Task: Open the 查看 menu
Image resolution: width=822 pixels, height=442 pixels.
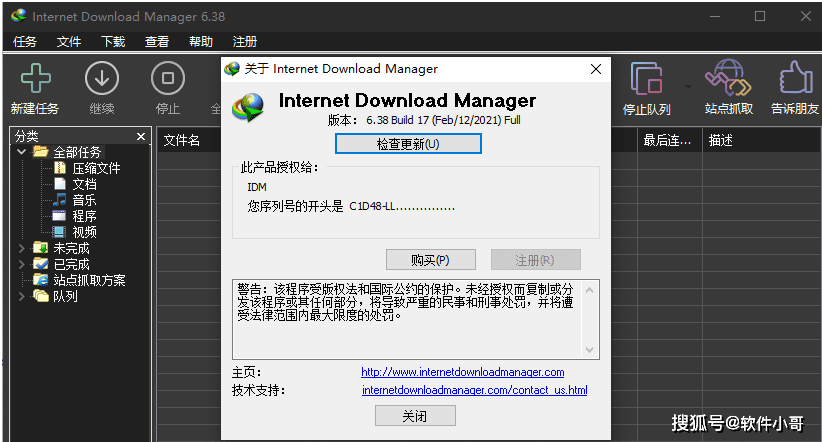Action: click(x=157, y=41)
